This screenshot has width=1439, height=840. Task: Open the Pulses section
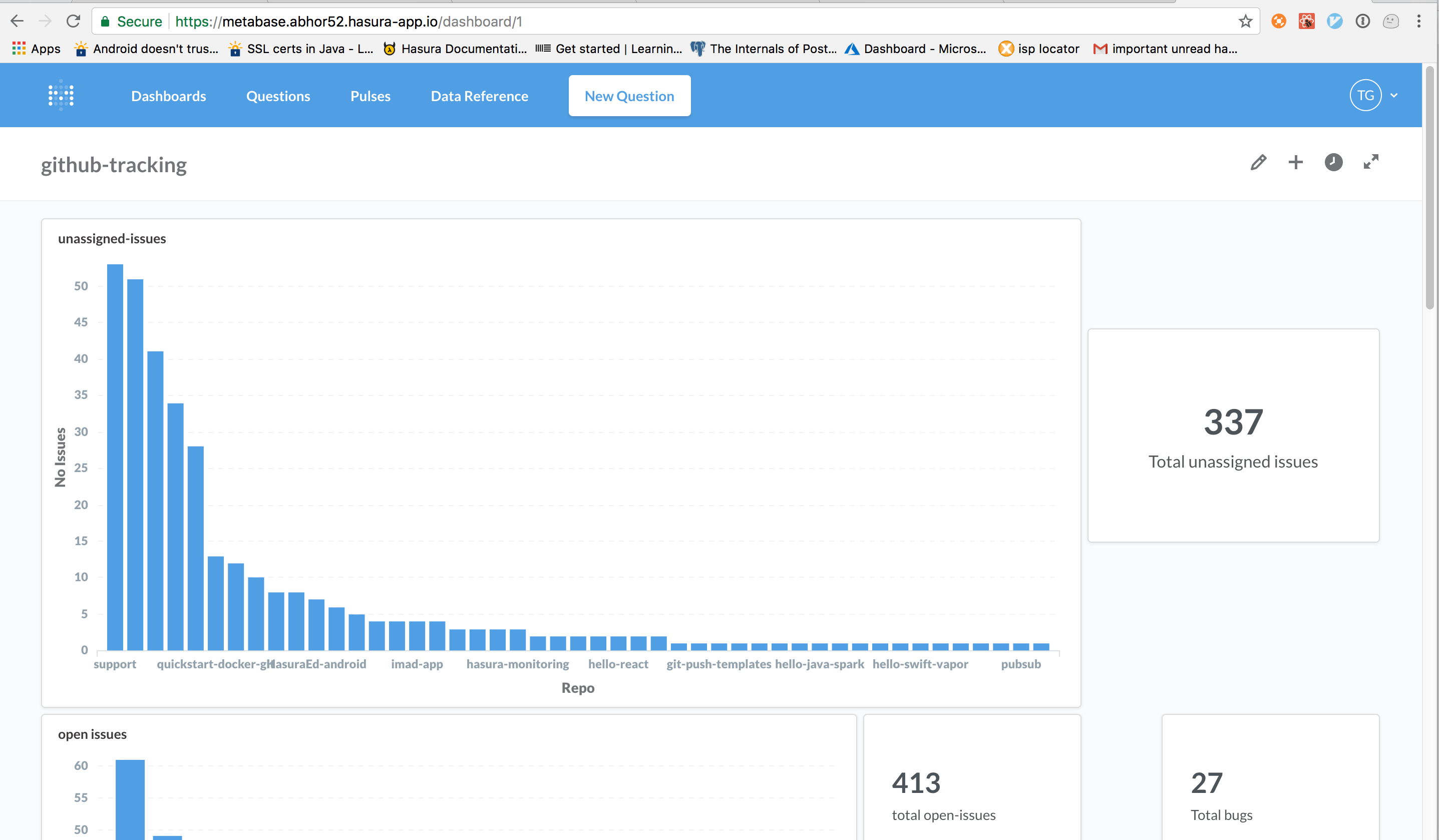coord(370,96)
